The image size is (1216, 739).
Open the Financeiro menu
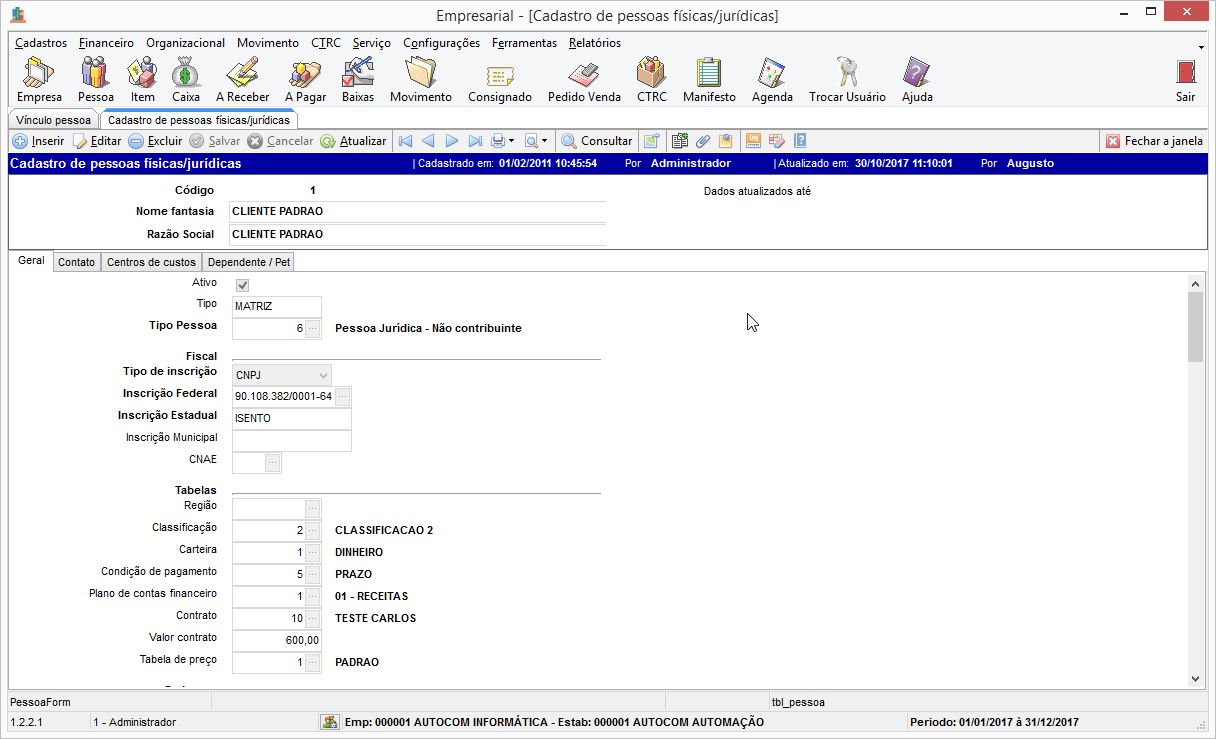(106, 43)
